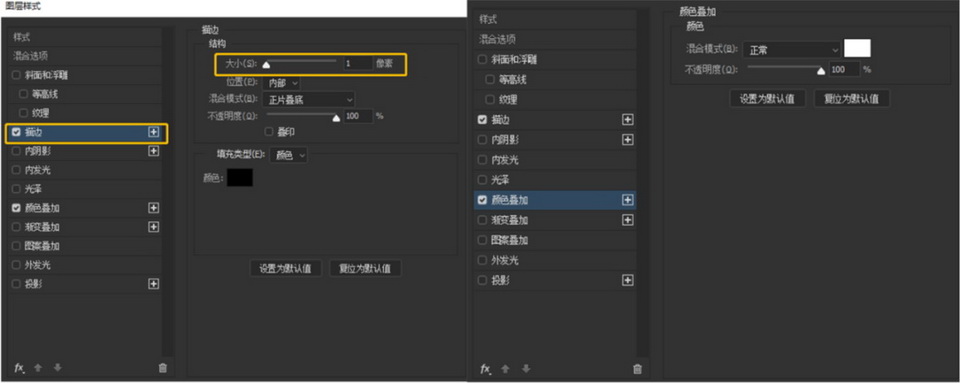Screen dimensions: 960x383
Task: Enable 内发光 checkbox in Stroke dialog
Action: (16, 170)
